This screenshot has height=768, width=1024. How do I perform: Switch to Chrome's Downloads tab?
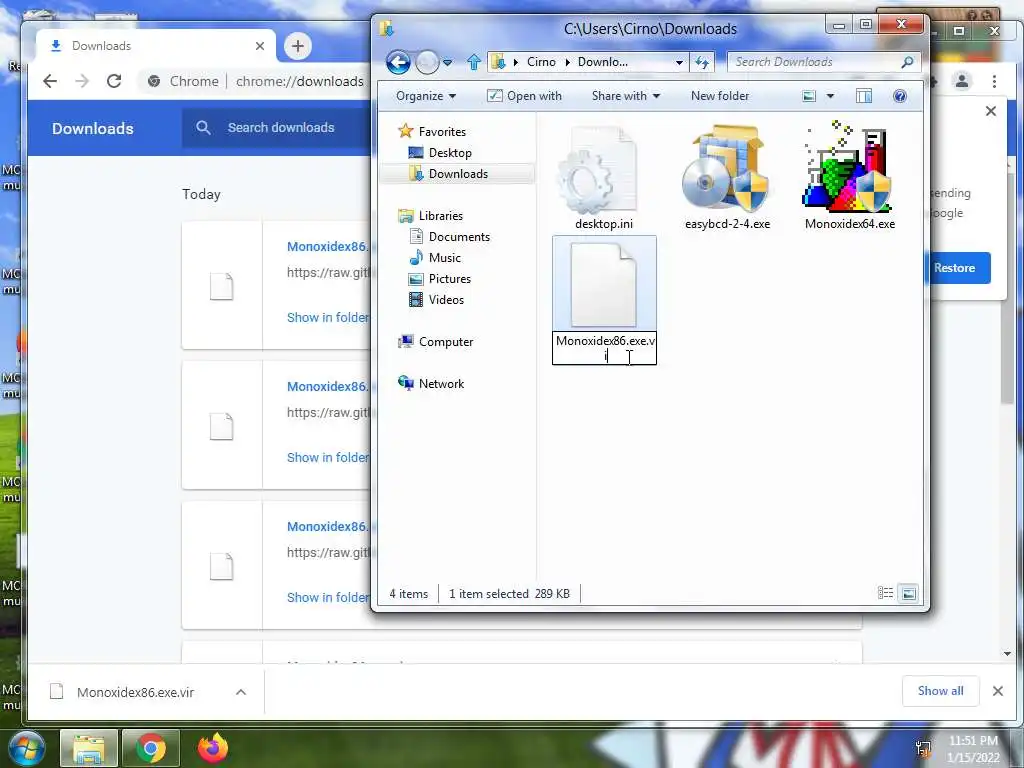157,46
